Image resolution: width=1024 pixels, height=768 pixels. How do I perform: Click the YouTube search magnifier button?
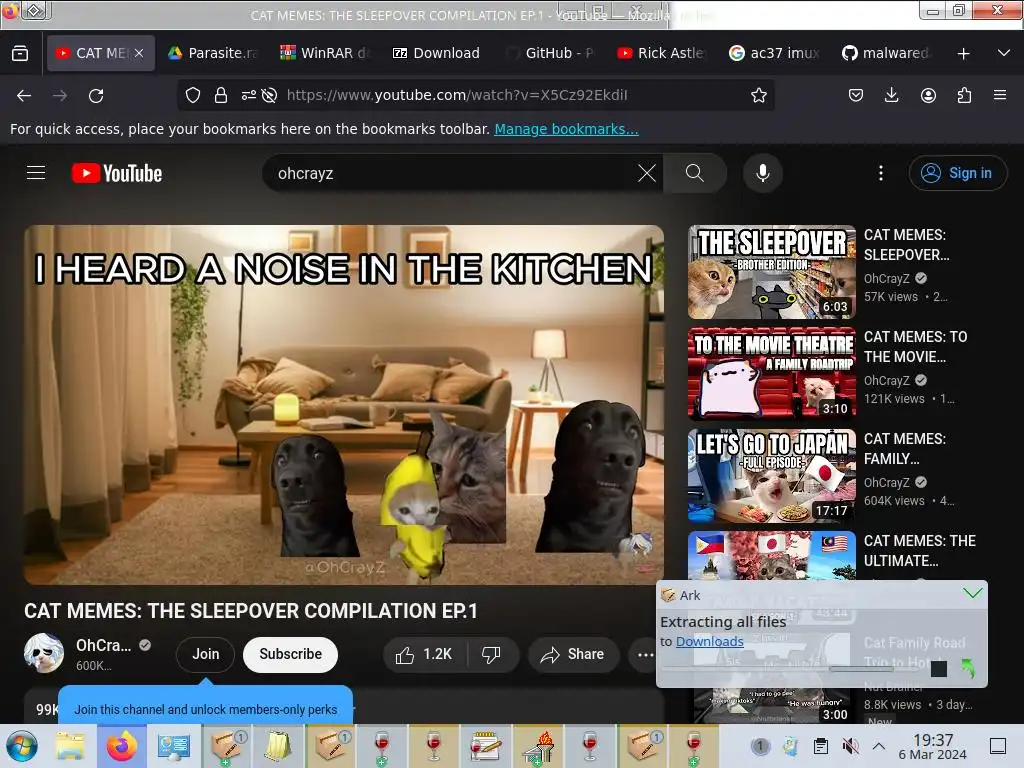click(695, 173)
